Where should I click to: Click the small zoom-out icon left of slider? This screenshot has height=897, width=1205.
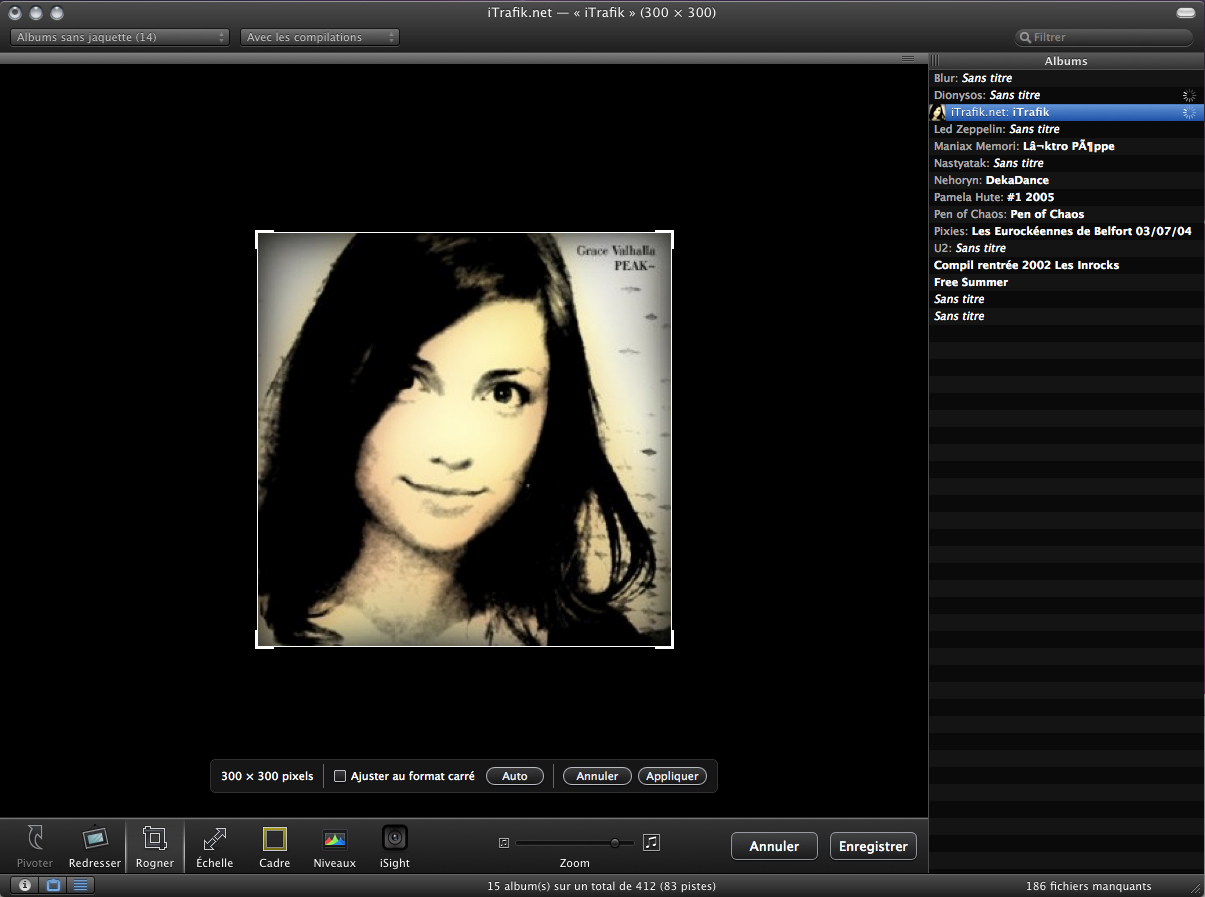click(x=504, y=843)
